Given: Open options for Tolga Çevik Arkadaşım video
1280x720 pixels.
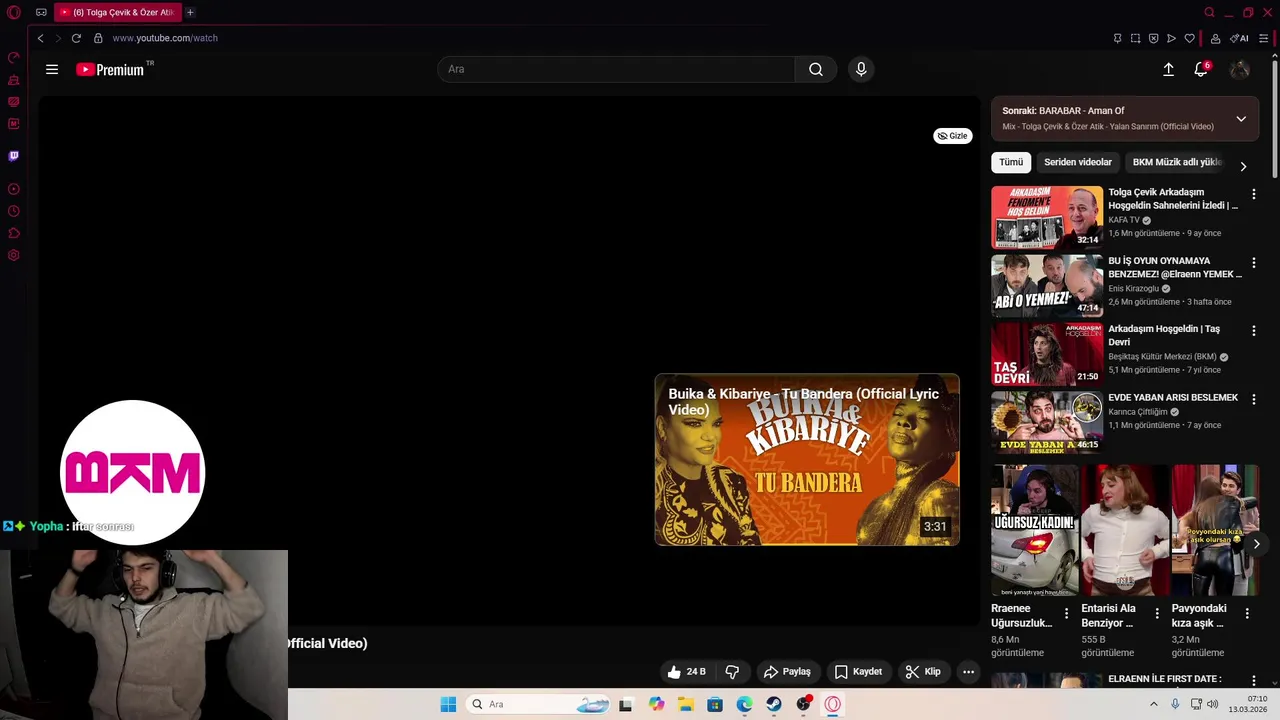Looking at the screenshot, I should point(1254,194).
